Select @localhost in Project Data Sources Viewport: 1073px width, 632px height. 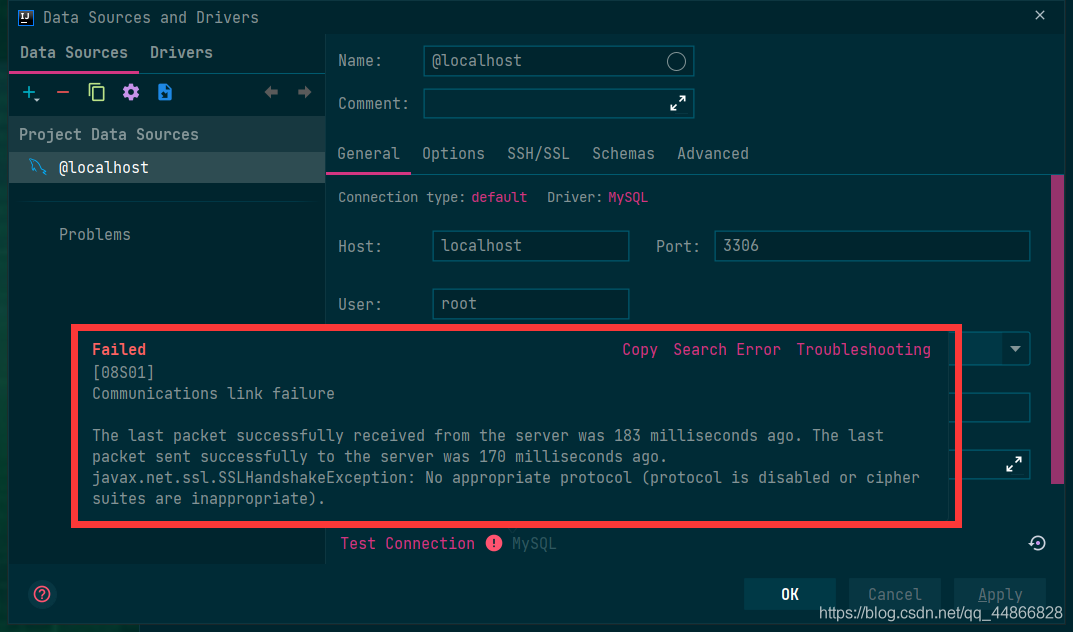[x=103, y=168]
